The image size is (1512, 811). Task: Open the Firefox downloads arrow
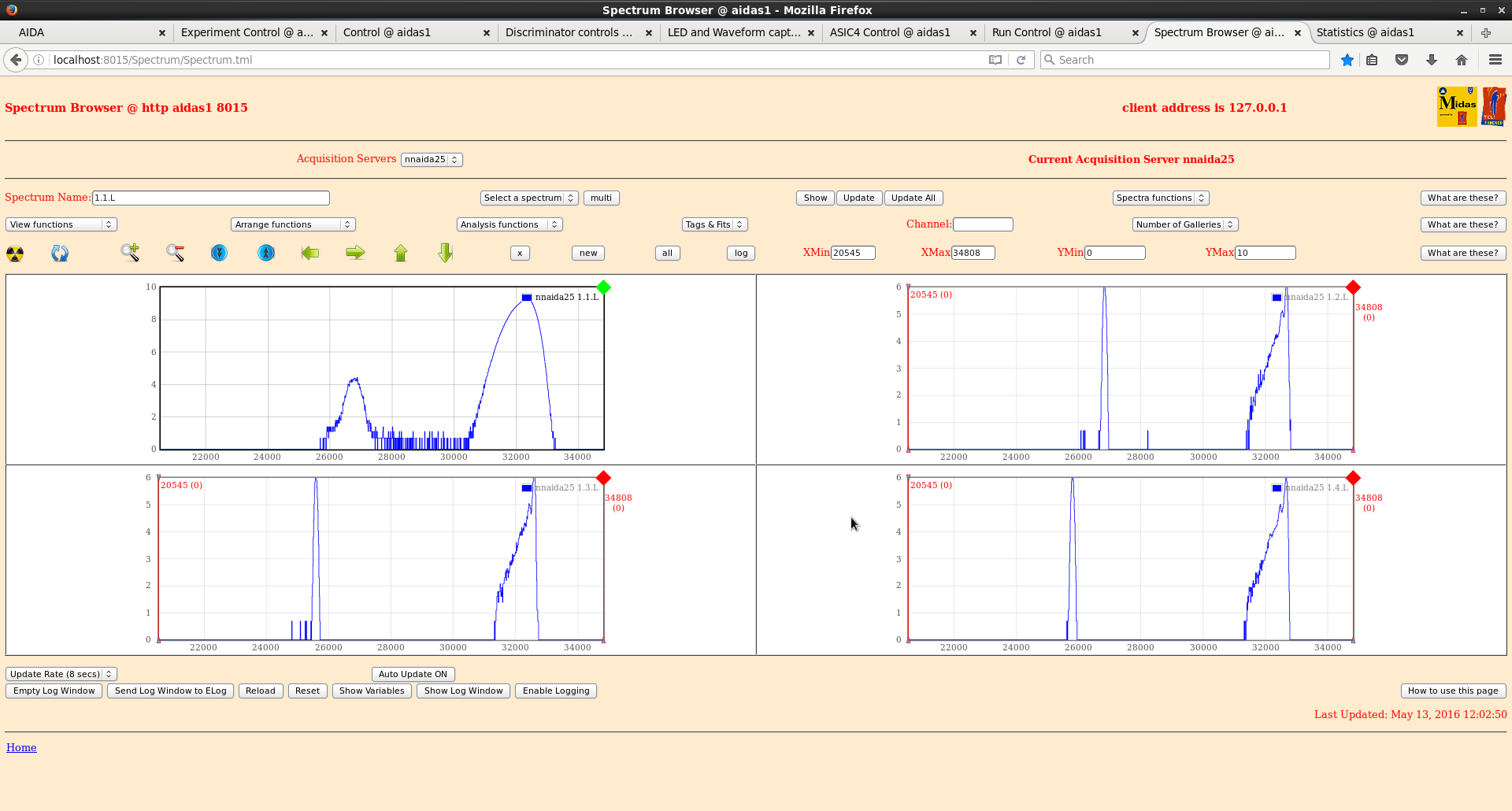[1432, 60]
